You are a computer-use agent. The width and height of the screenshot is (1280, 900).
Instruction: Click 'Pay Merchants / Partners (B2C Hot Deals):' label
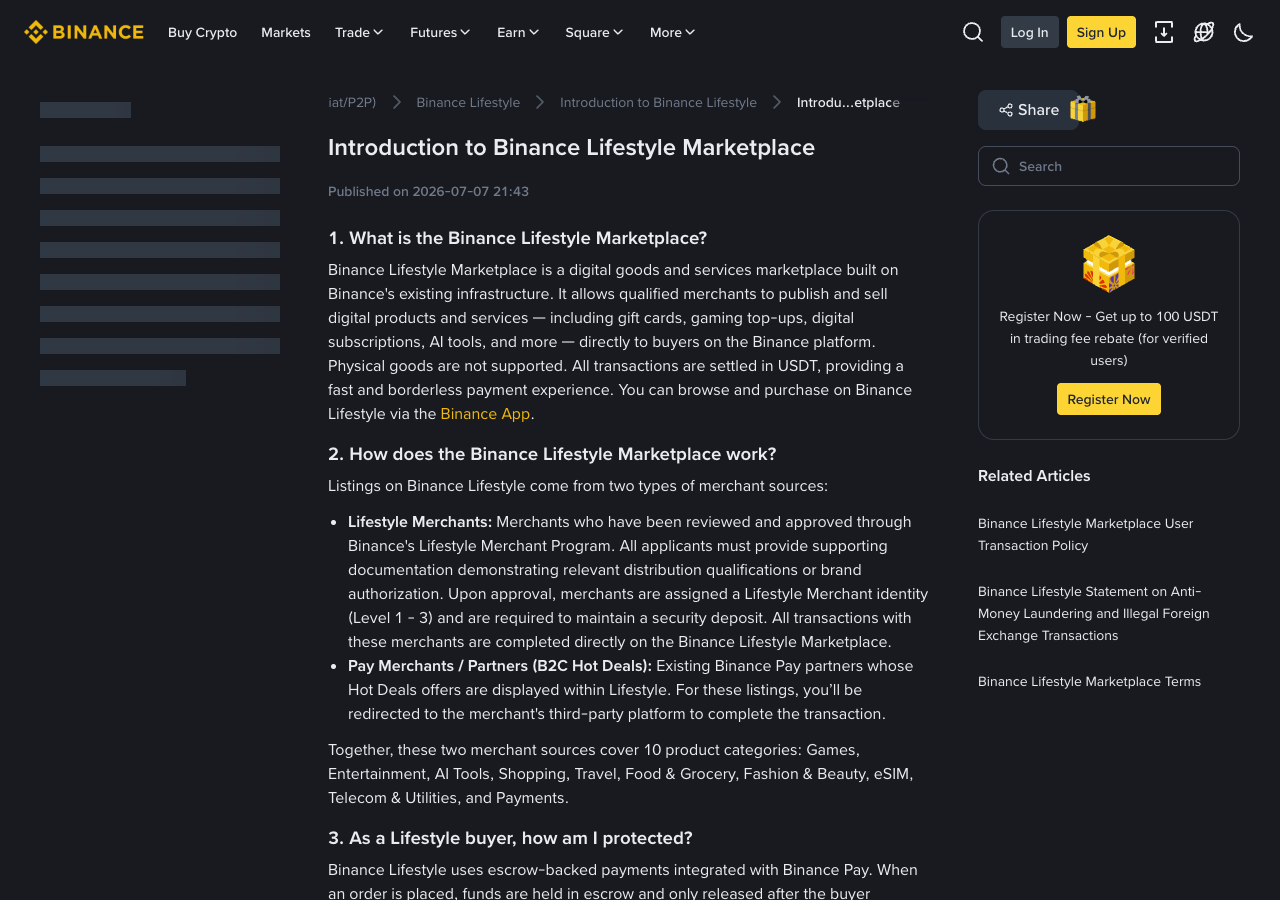(500, 666)
